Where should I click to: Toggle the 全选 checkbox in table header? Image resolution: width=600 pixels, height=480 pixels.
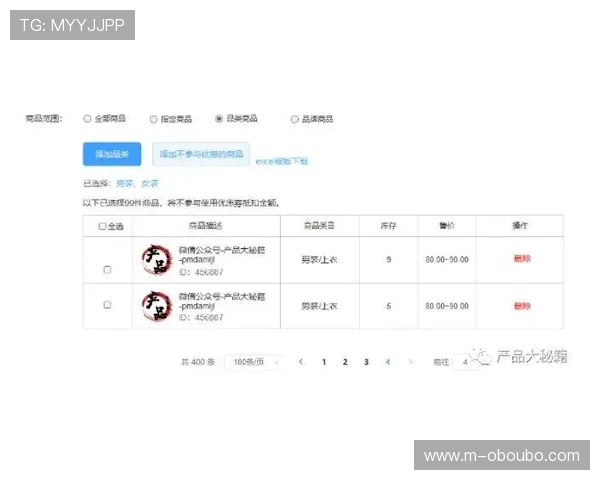[x=102, y=226]
